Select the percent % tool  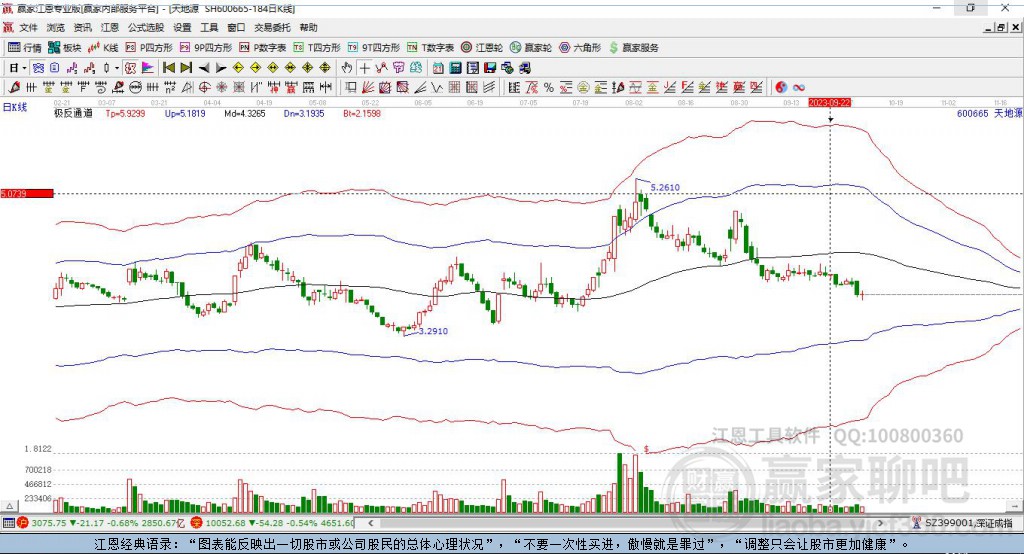549,87
